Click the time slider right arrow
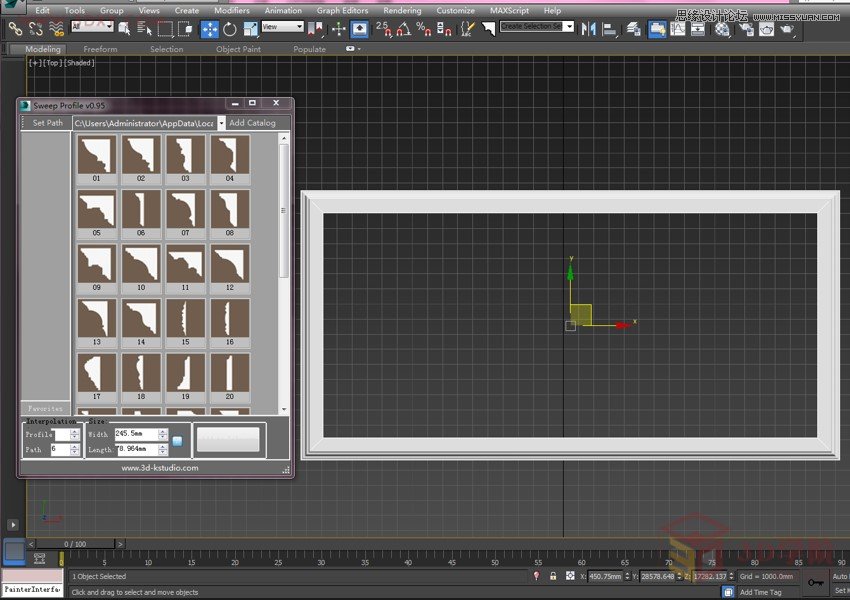Viewport: 850px width, 600px height. click(120, 544)
